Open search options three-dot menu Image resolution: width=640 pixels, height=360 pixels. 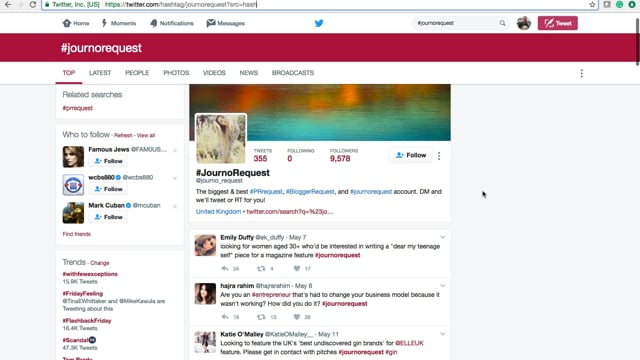point(582,73)
